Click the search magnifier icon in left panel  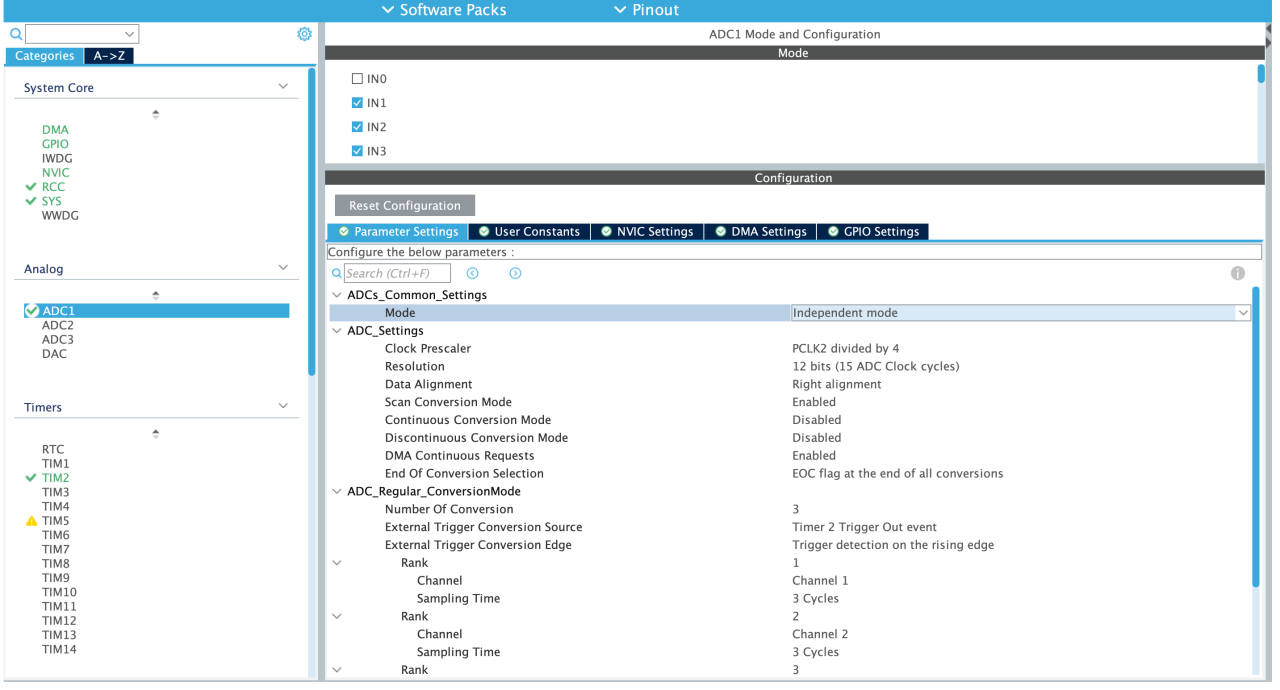[15, 34]
